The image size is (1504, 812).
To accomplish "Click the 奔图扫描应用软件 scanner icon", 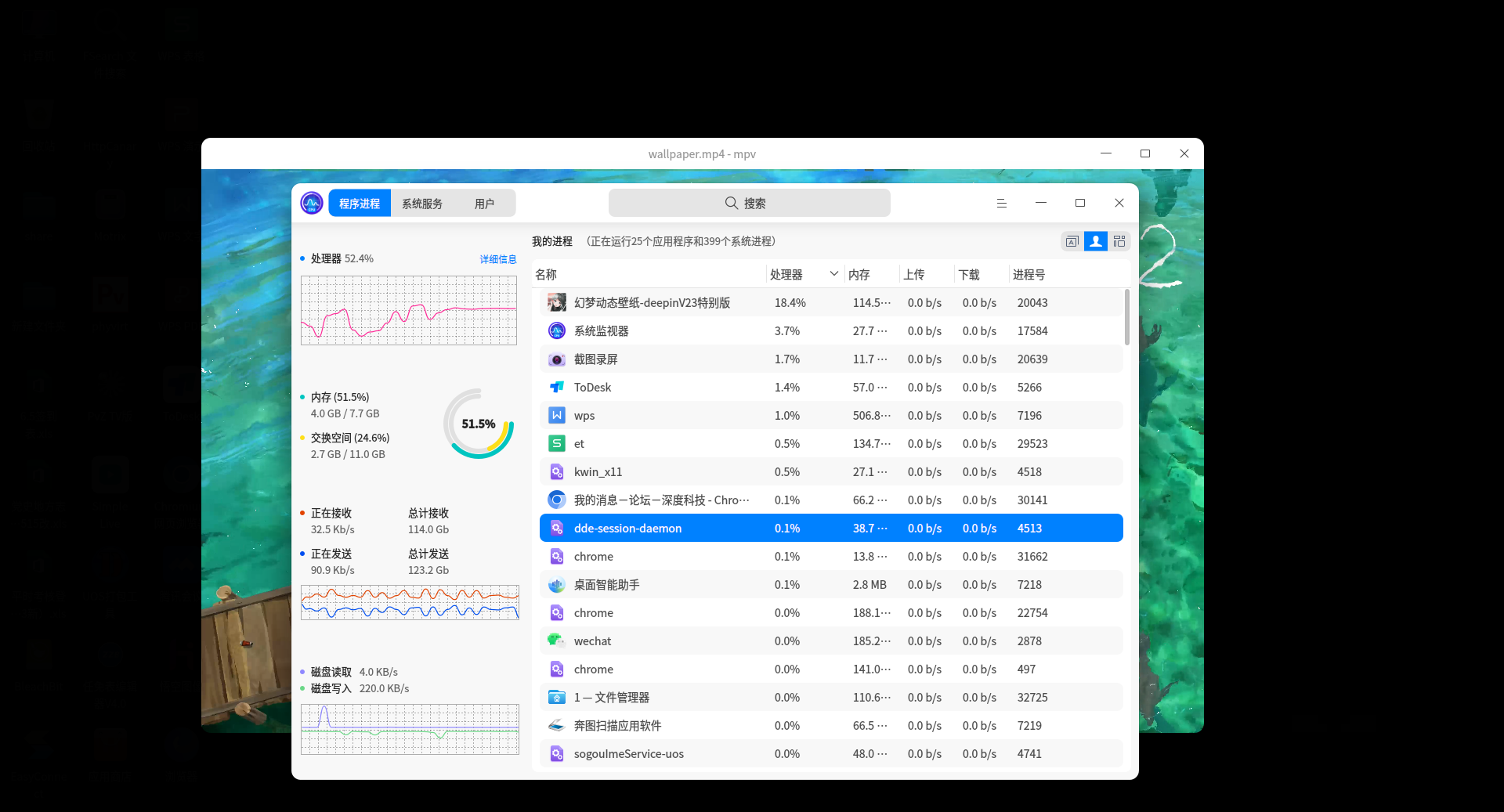I will tap(557, 725).
